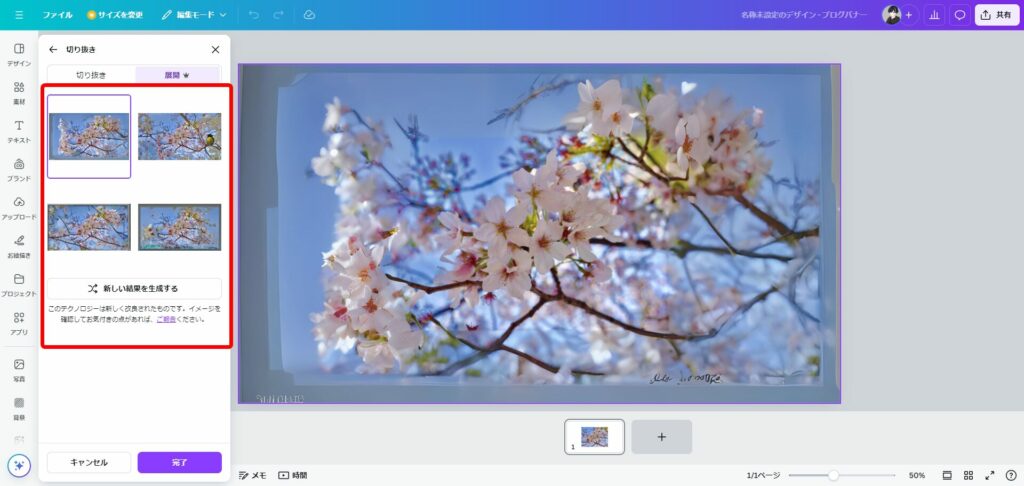This screenshot has height=486, width=1024.
Task: Open the grid view icon
Action: [x=968, y=476]
